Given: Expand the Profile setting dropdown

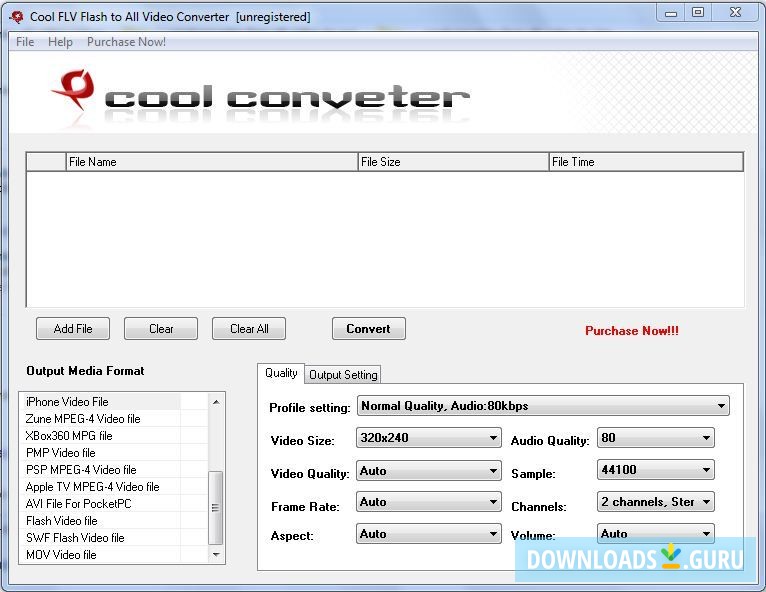Looking at the screenshot, I should (x=543, y=406).
